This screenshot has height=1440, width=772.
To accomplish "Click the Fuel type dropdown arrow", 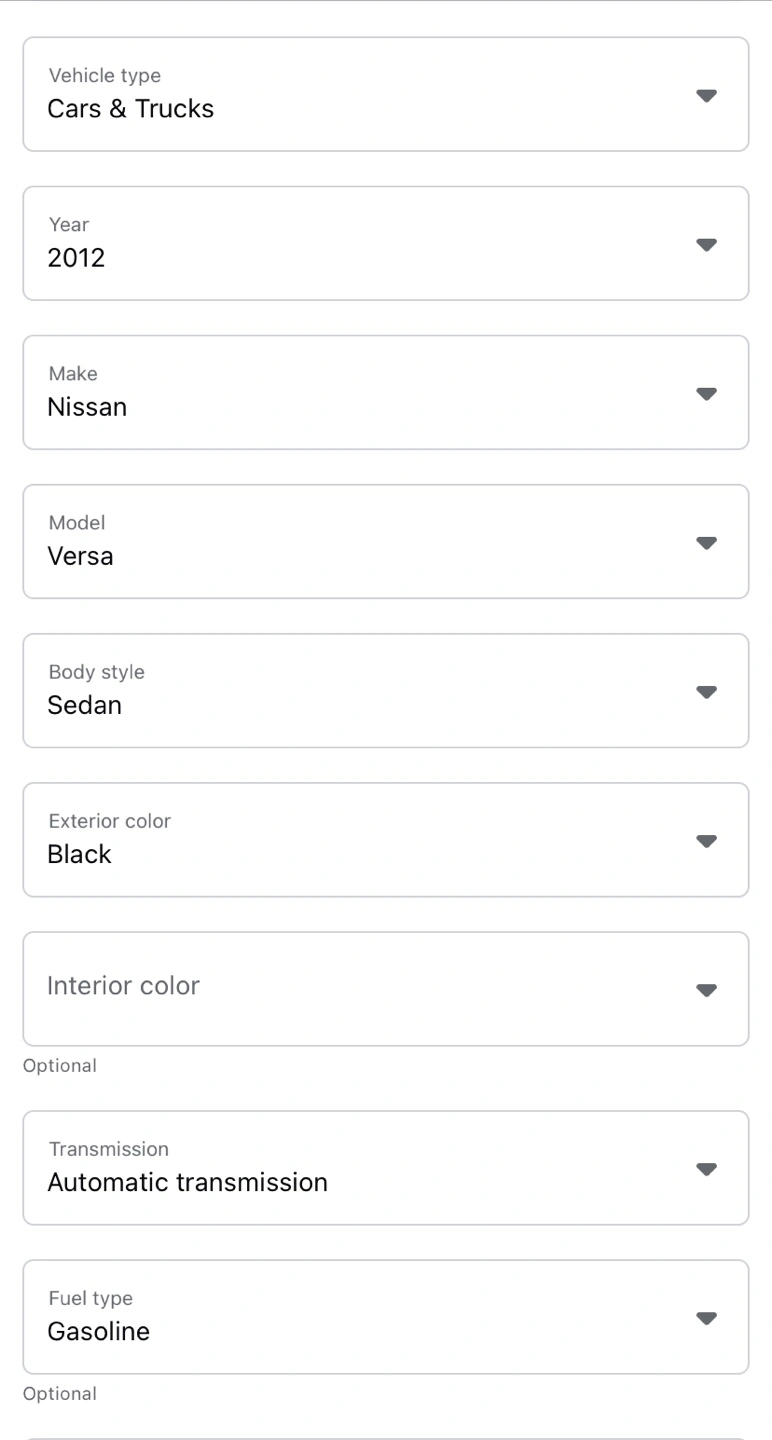I will point(706,1318).
